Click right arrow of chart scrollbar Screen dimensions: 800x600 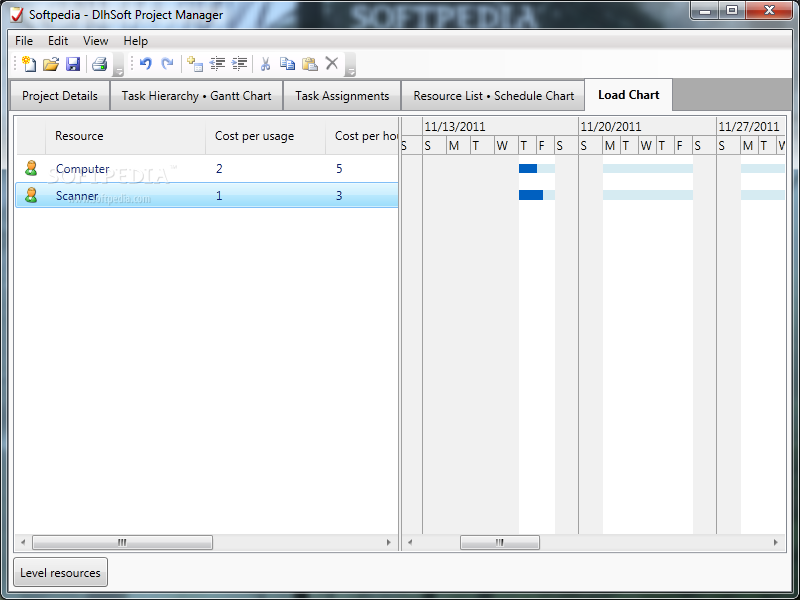776,542
